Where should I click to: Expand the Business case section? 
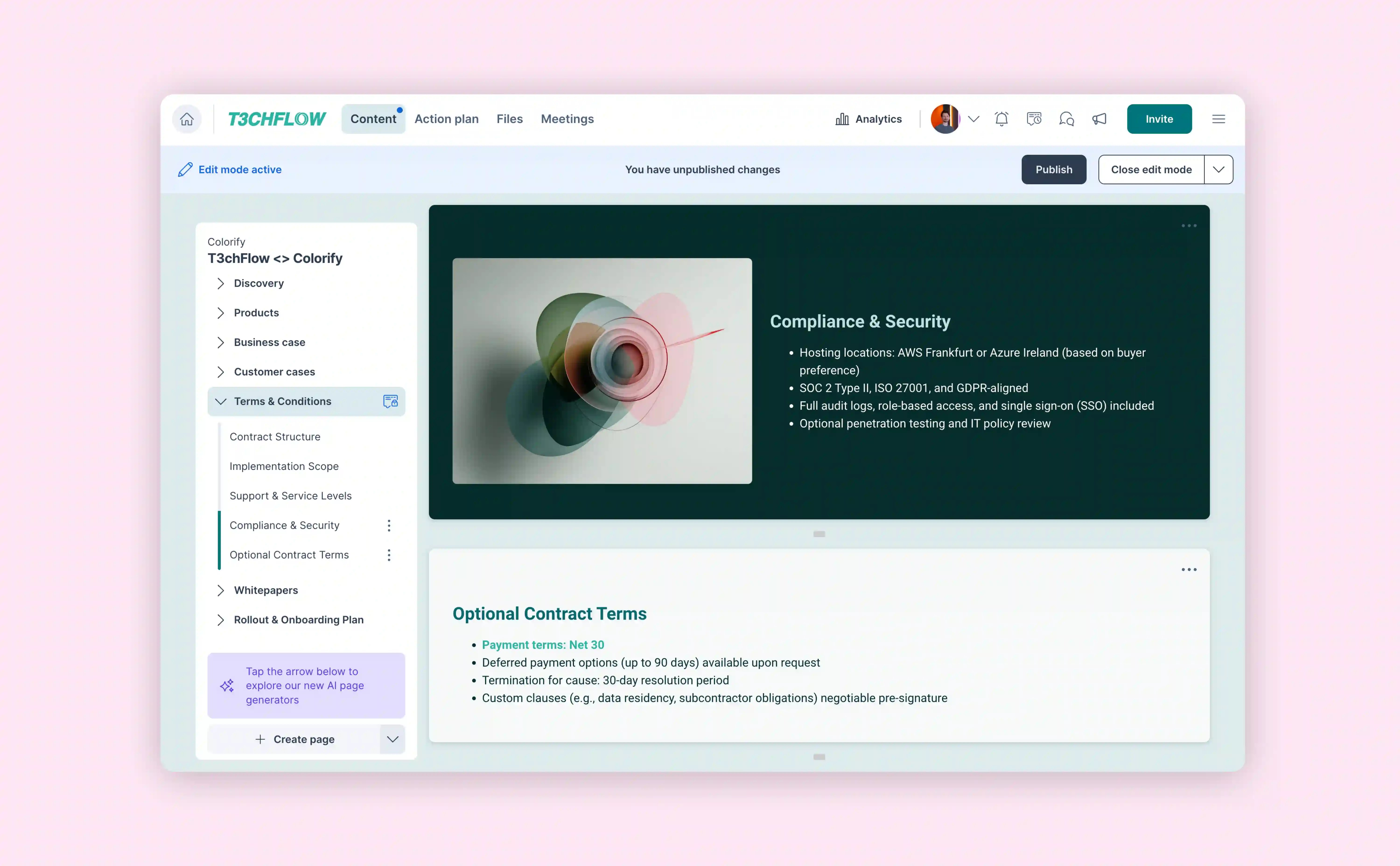click(x=220, y=342)
